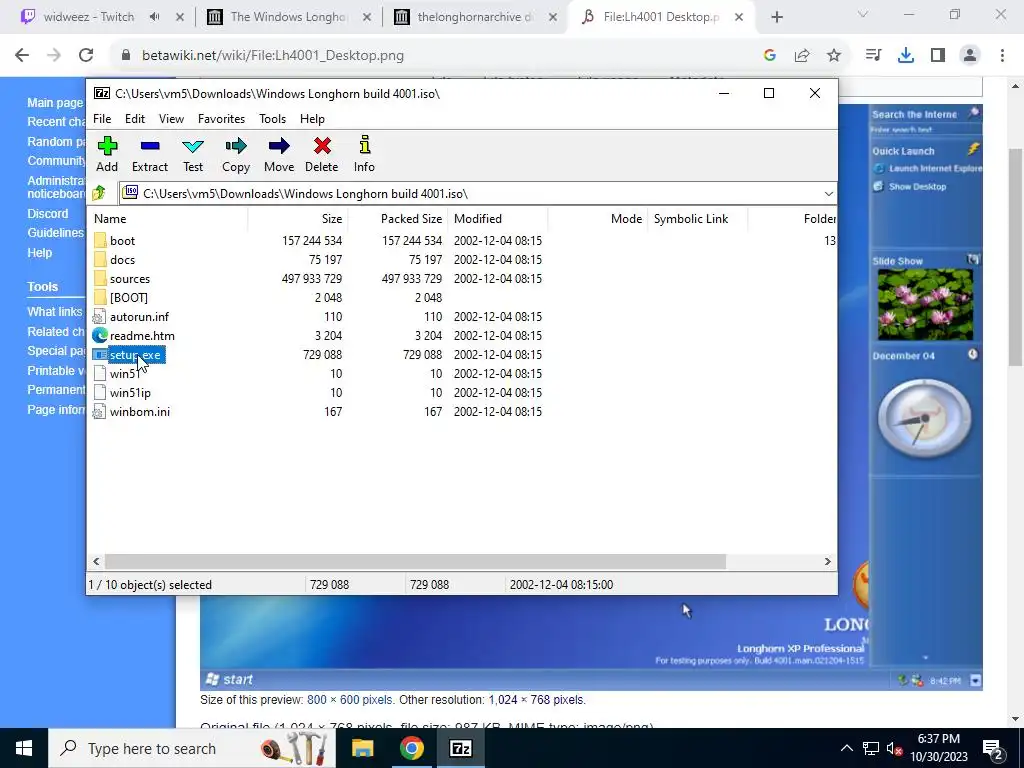This screenshot has width=1024, height=768.
Task: Select the Copy toolbar icon
Action: point(236,146)
